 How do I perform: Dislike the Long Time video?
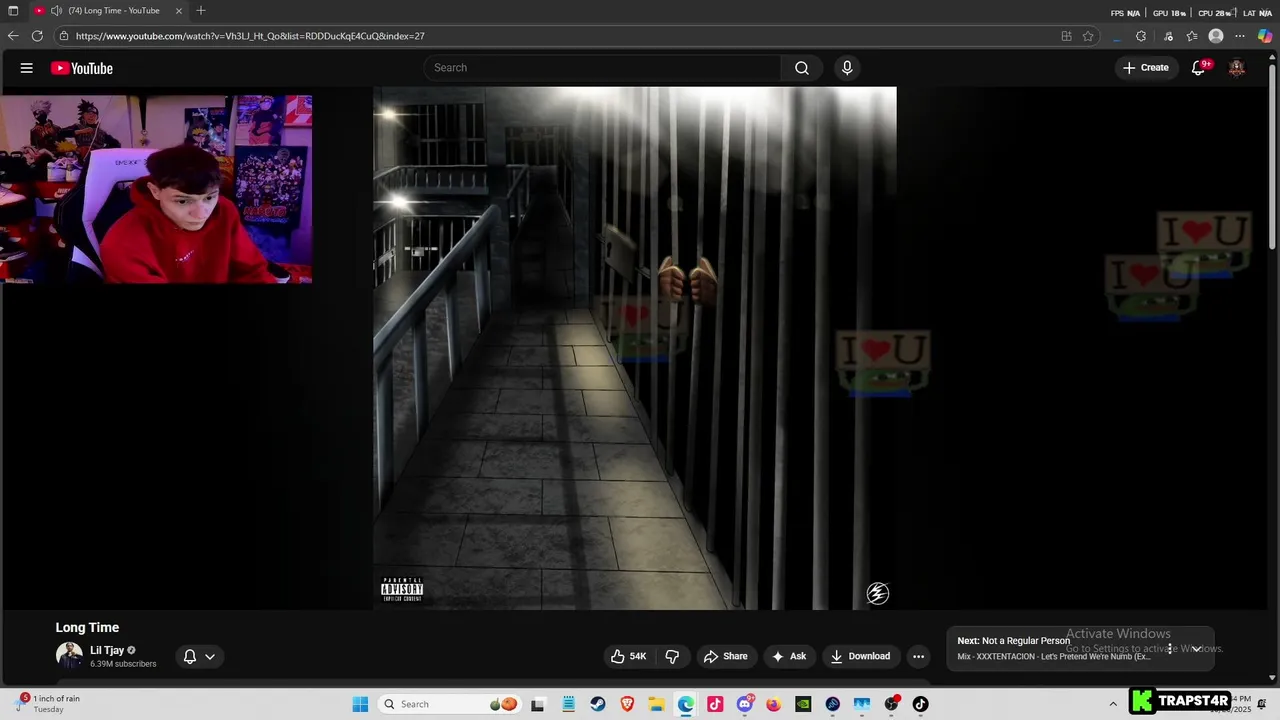(672, 656)
